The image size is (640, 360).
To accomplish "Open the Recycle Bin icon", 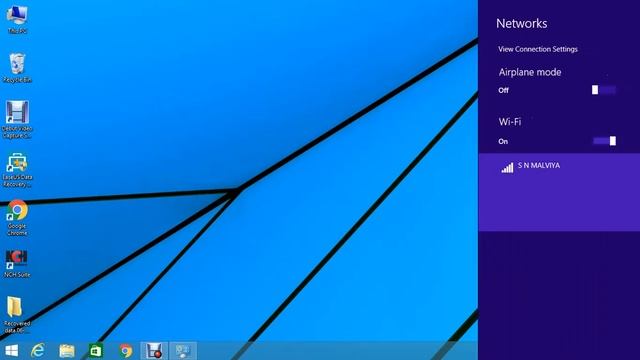I will (17, 68).
